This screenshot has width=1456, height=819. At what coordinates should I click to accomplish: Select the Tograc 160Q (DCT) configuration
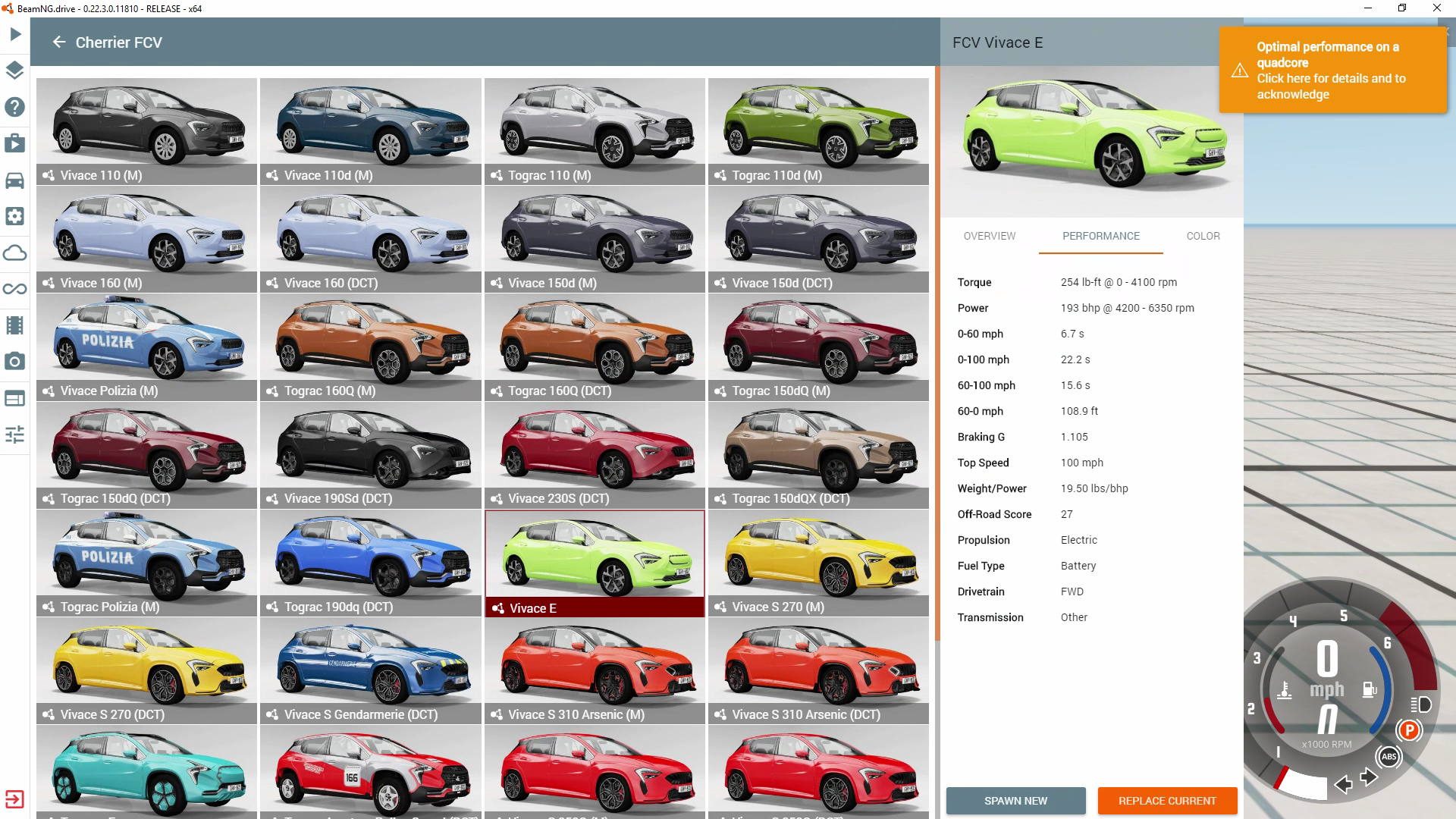click(595, 347)
